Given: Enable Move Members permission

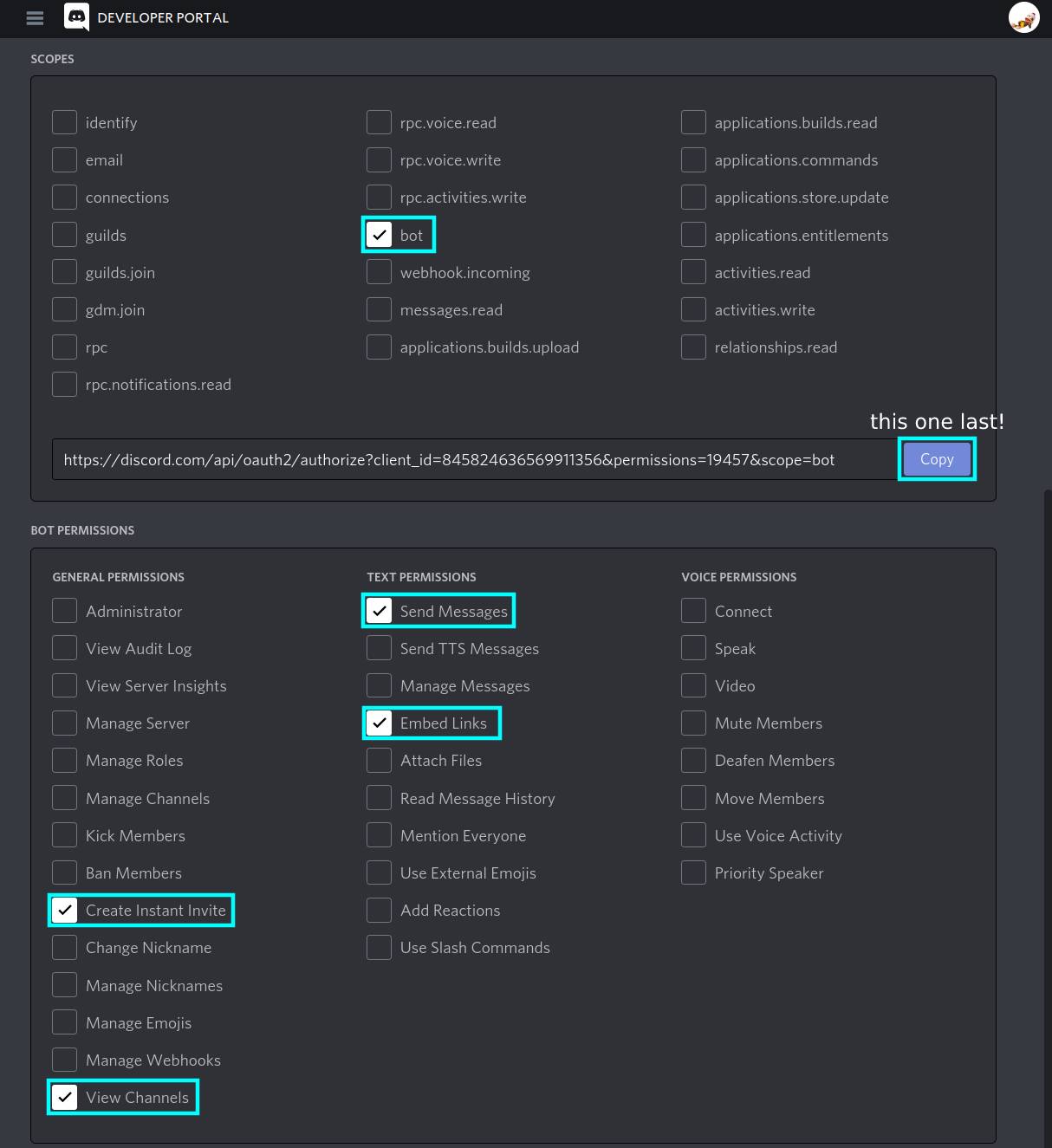Looking at the screenshot, I should coord(693,798).
